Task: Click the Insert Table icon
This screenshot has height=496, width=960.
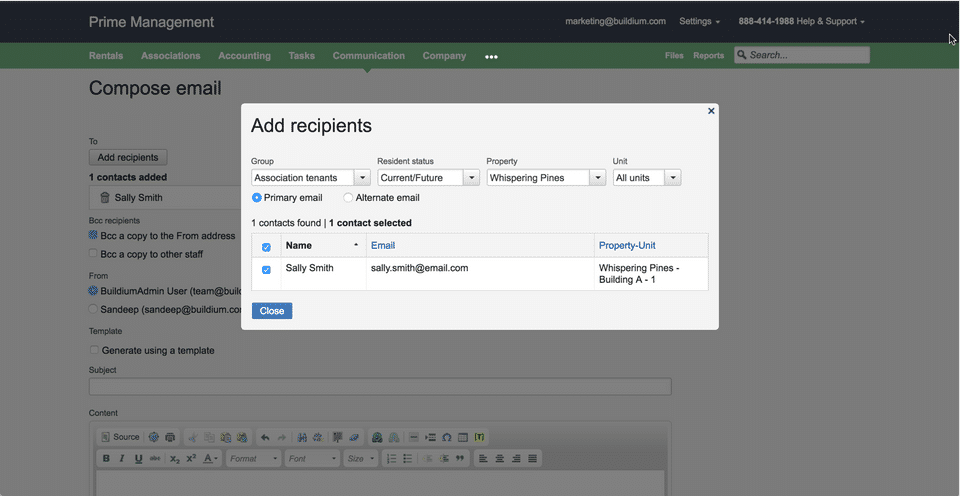Action: pos(463,437)
